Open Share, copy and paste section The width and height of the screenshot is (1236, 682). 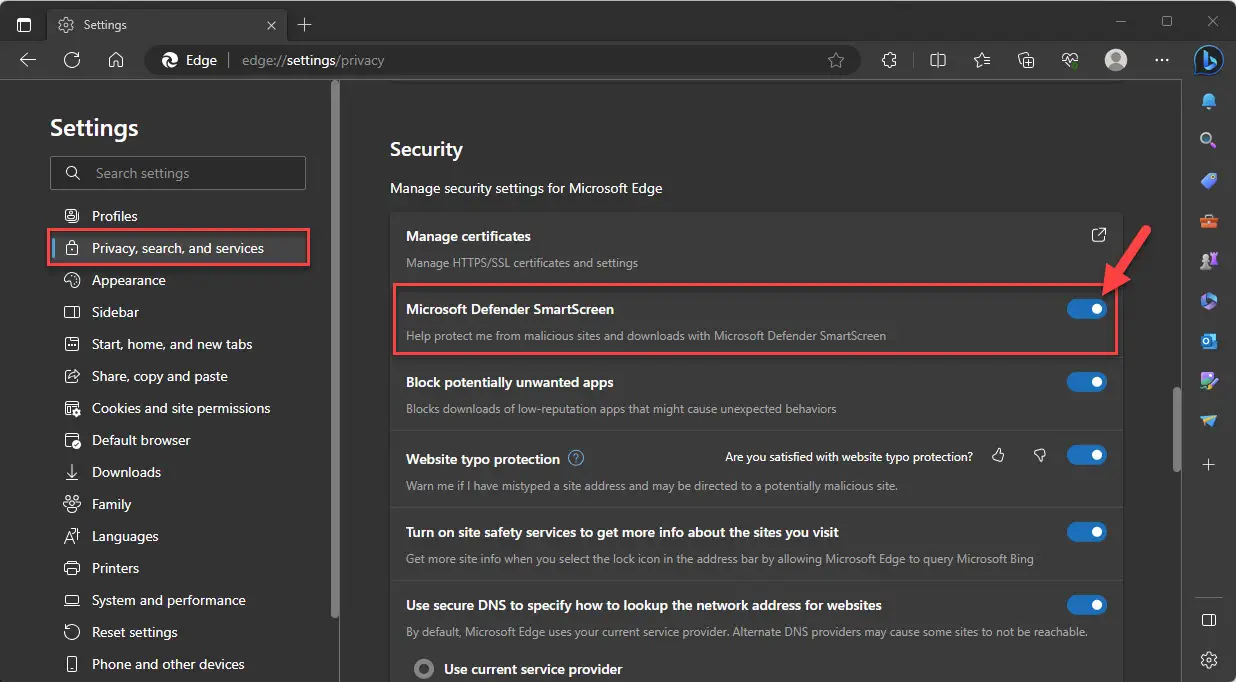pyautogui.click(x=178, y=376)
